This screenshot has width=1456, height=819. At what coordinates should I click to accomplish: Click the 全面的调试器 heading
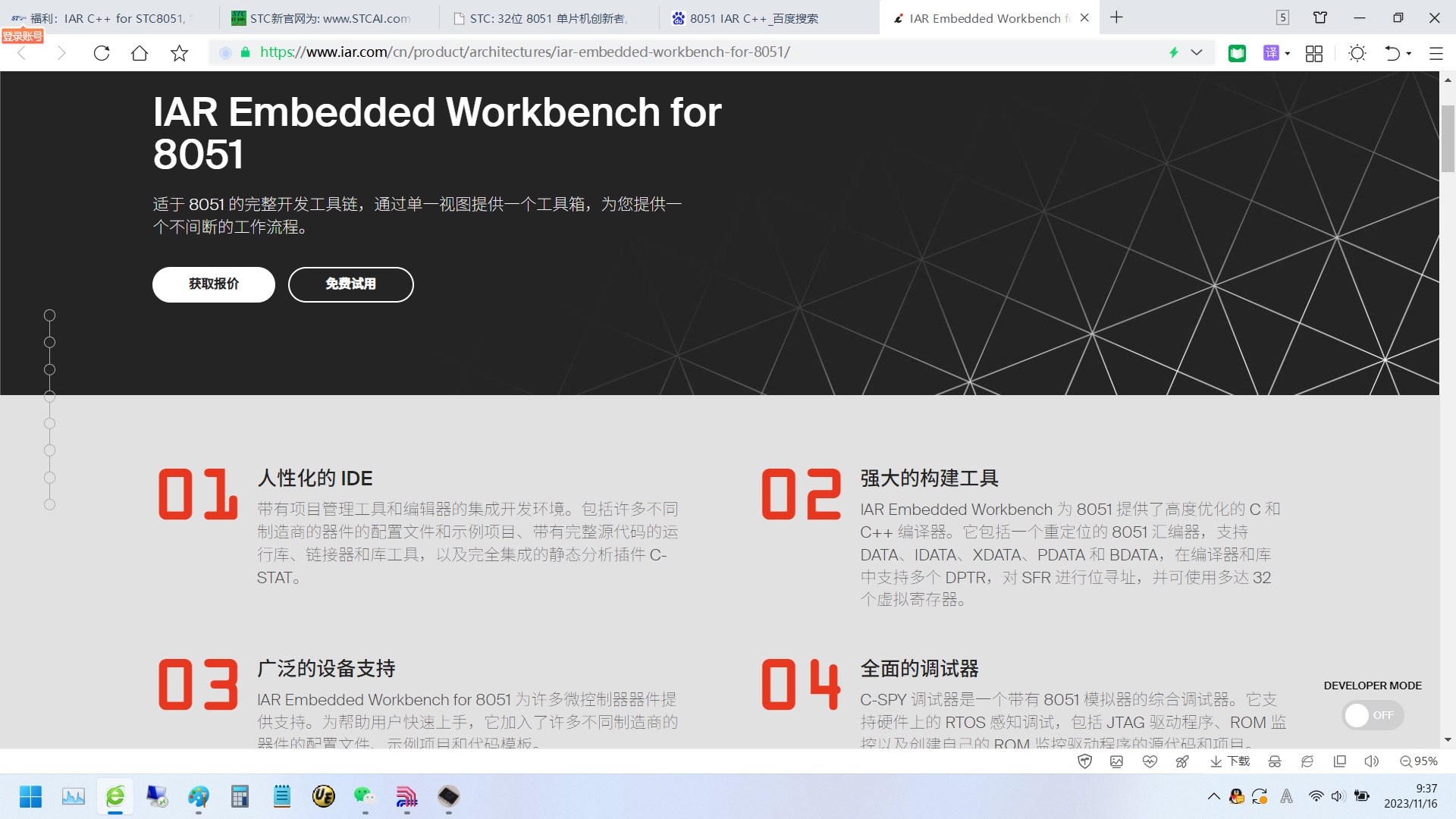(x=919, y=669)
